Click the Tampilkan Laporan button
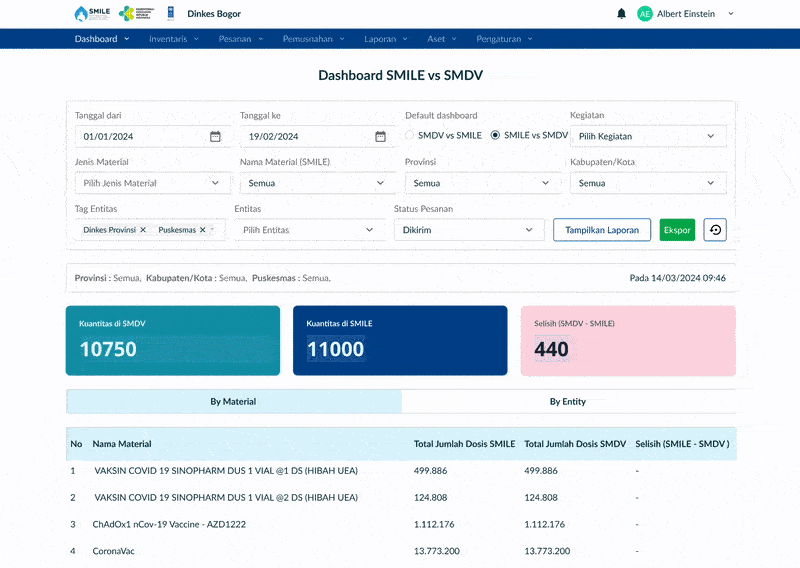The image size is (800, 568). pyautogui.click(x=602, y=230)
